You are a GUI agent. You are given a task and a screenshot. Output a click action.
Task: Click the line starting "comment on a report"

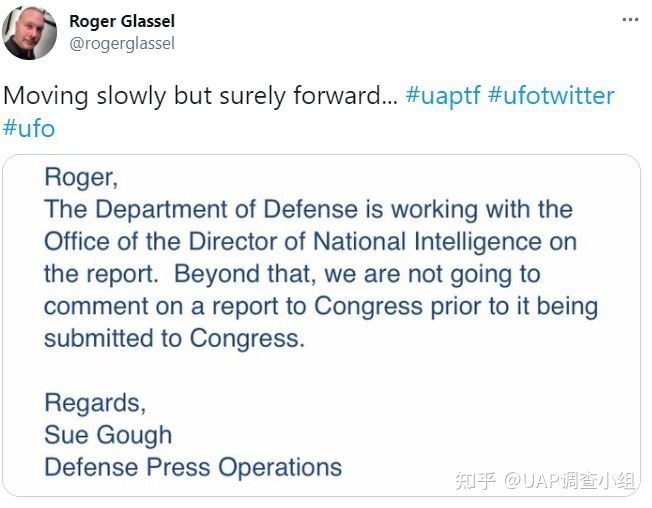320,306
